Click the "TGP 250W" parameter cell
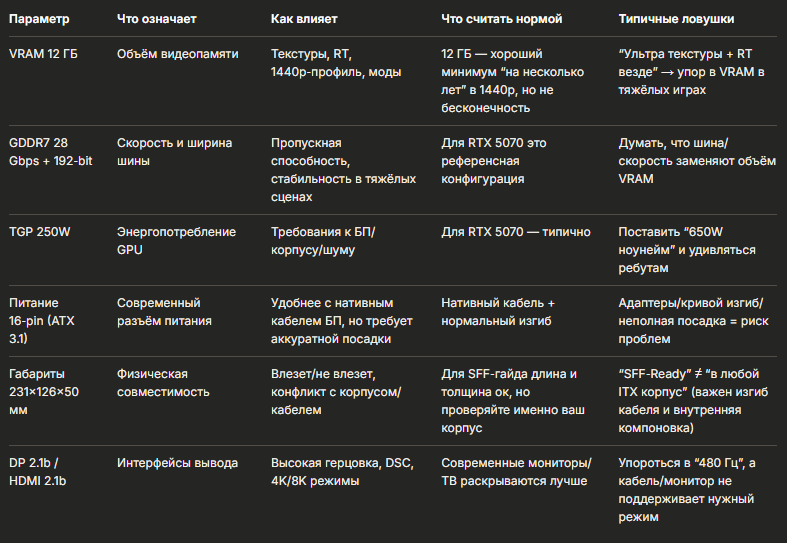 [x=40, y=232]
